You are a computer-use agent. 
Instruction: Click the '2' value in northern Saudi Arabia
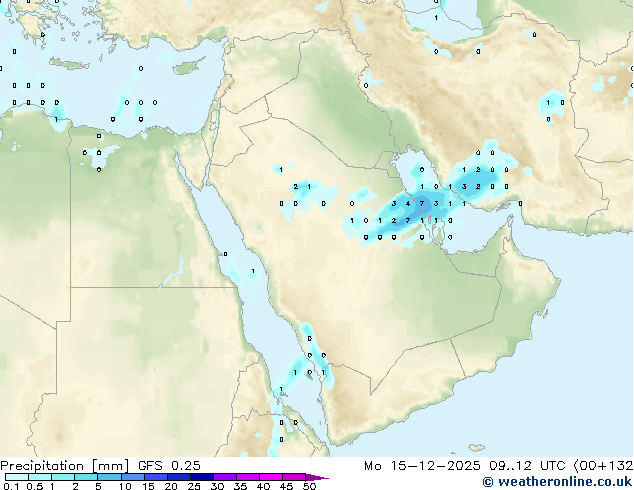[x=296, y=186]
